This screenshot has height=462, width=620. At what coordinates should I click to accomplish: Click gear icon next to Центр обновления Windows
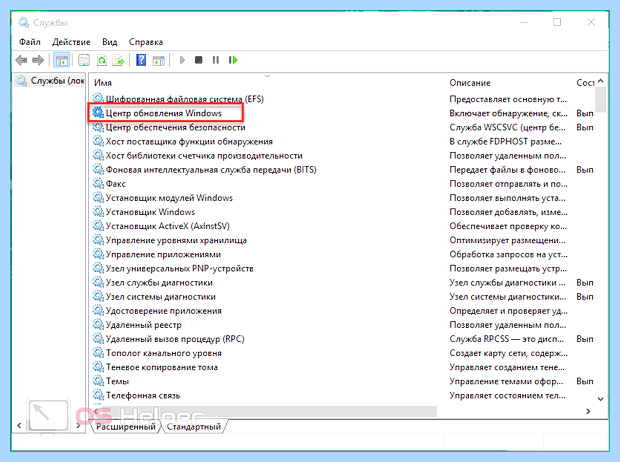pos(98,113)
